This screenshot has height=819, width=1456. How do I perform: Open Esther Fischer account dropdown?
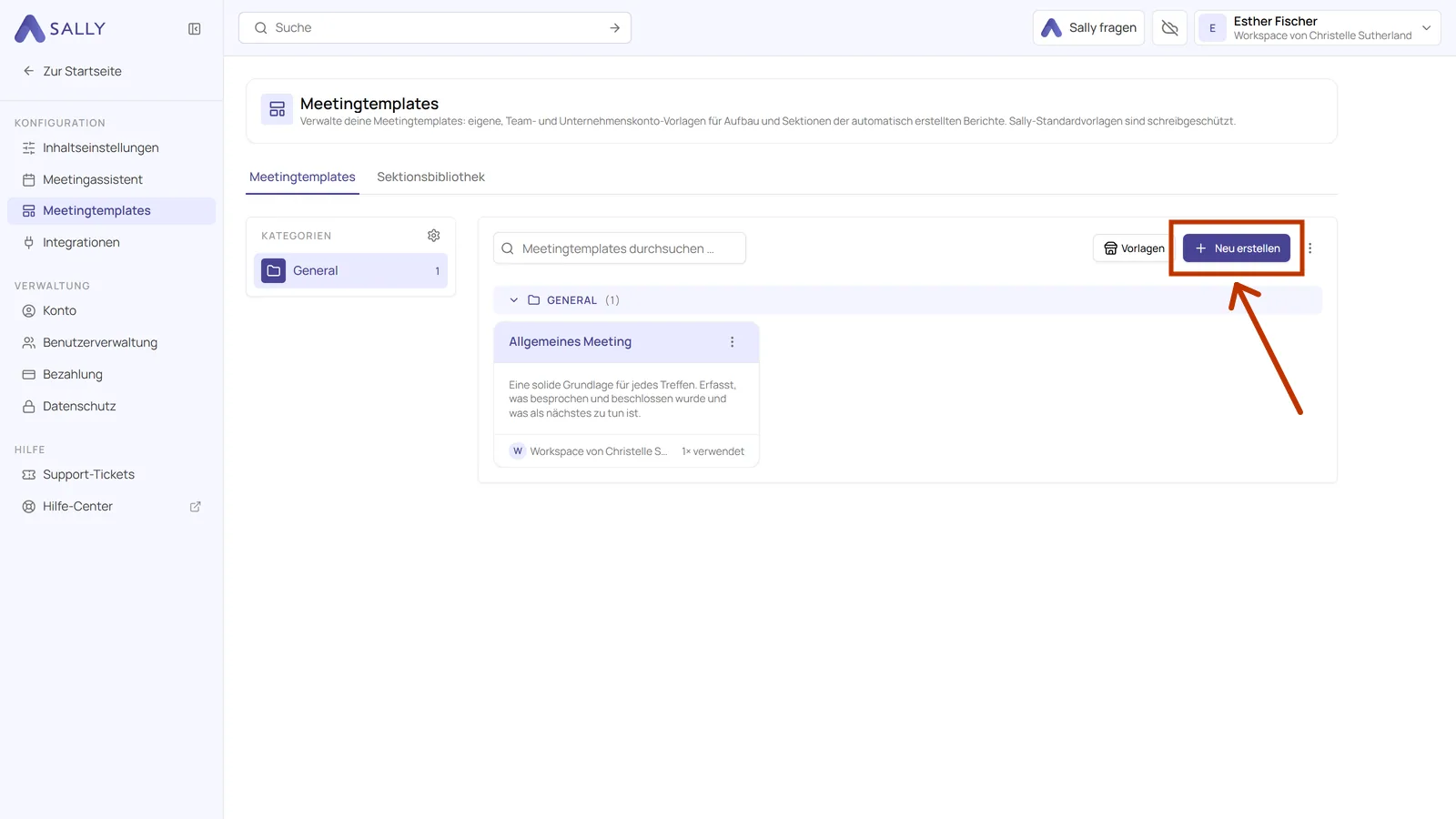[1318, 28]
